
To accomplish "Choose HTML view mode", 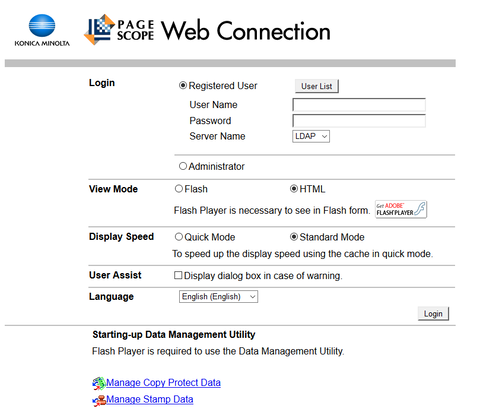I will click(x=294, y=189).
